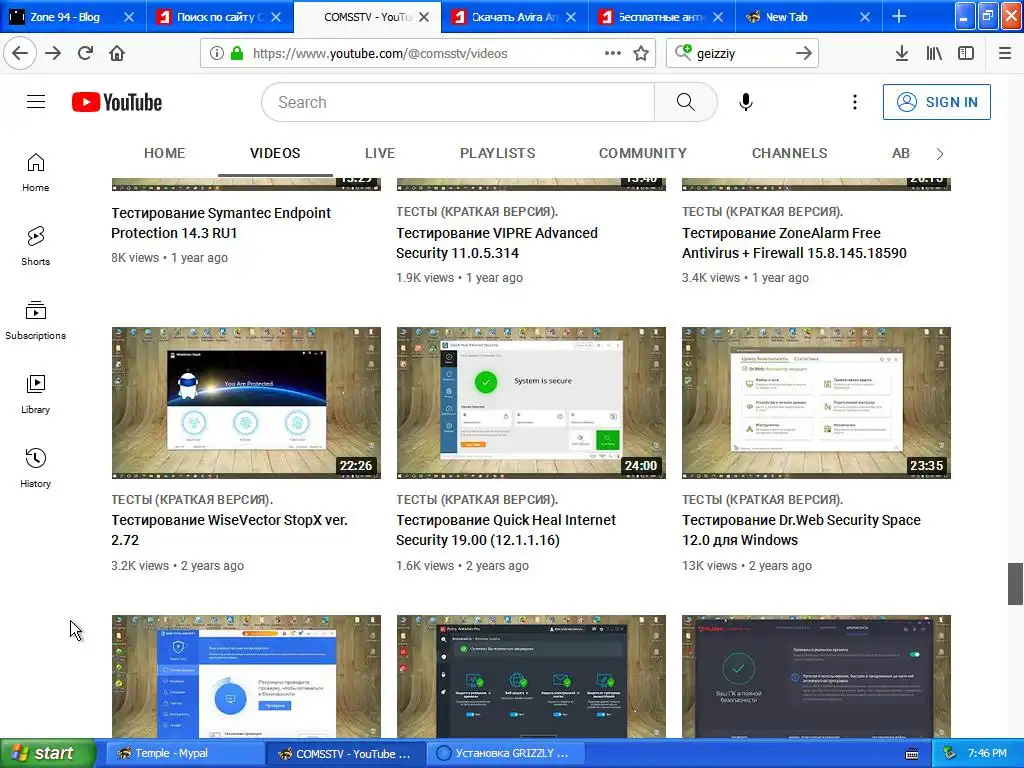This screenshot has width=1024, height=768.
Task: Switch to Скачать Avira browser tab
Action: 514,17
